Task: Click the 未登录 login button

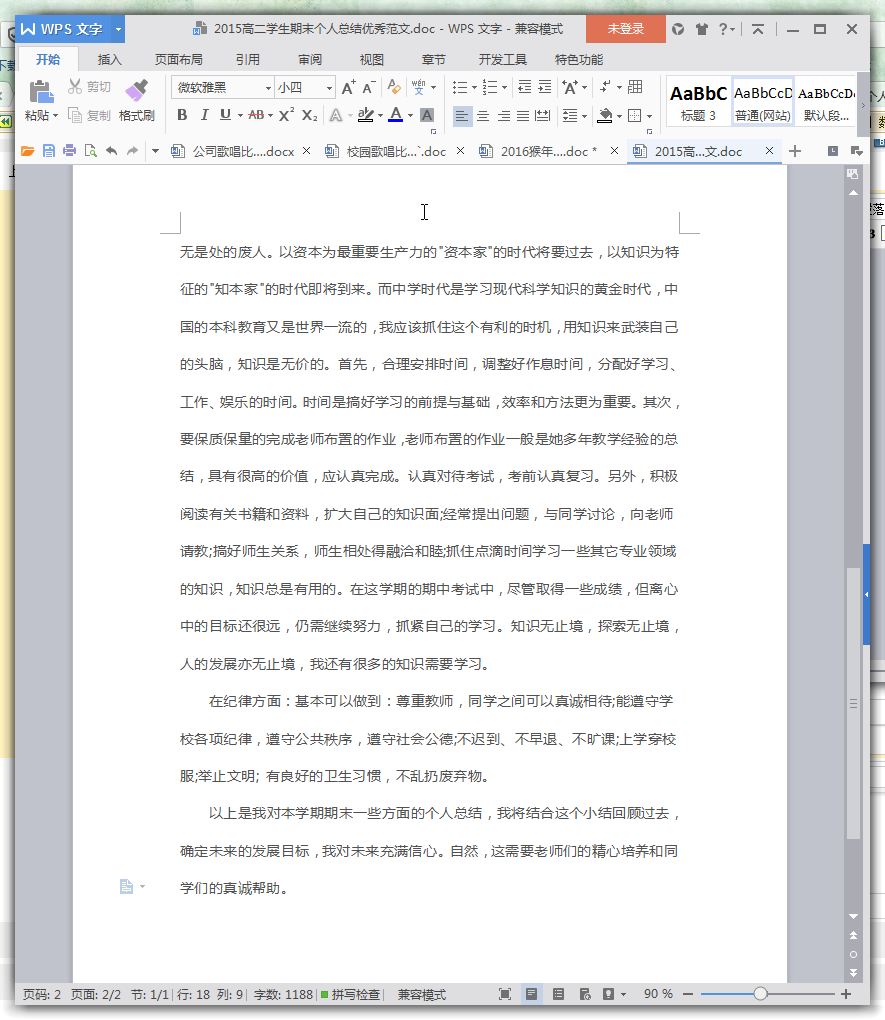Action: 625,30
